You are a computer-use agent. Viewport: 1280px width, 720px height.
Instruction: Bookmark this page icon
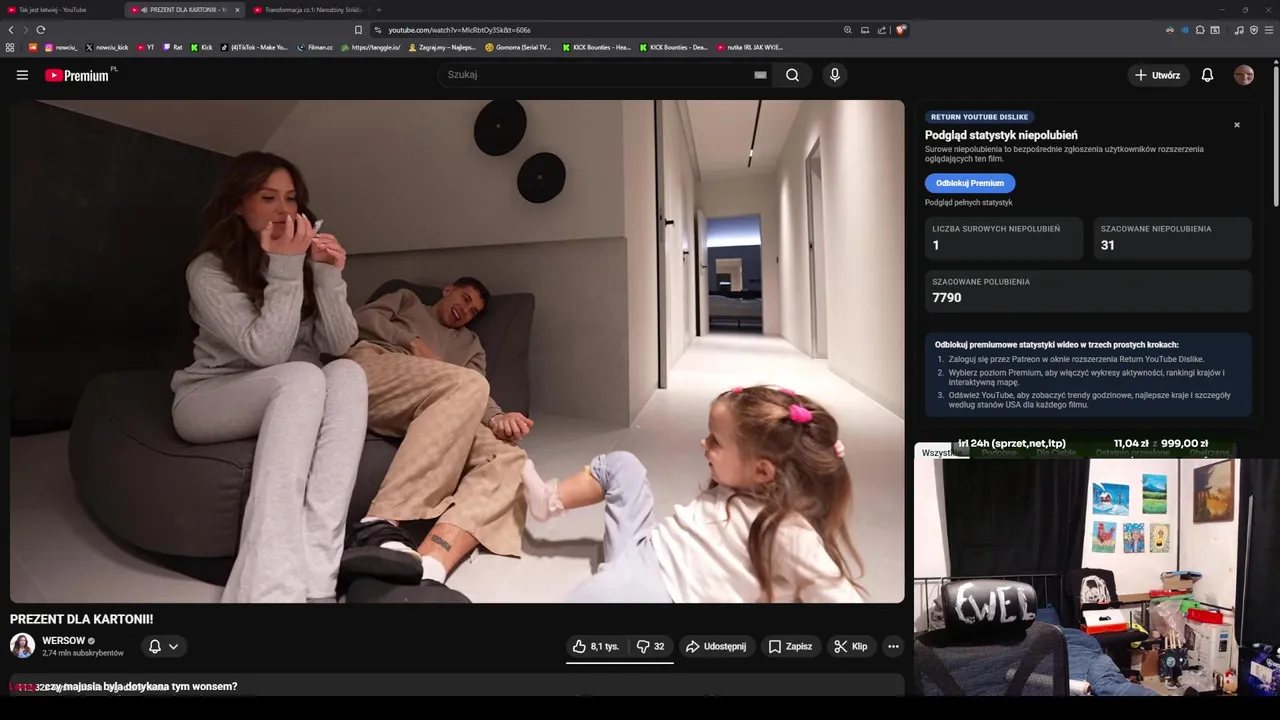coord(359,30)
